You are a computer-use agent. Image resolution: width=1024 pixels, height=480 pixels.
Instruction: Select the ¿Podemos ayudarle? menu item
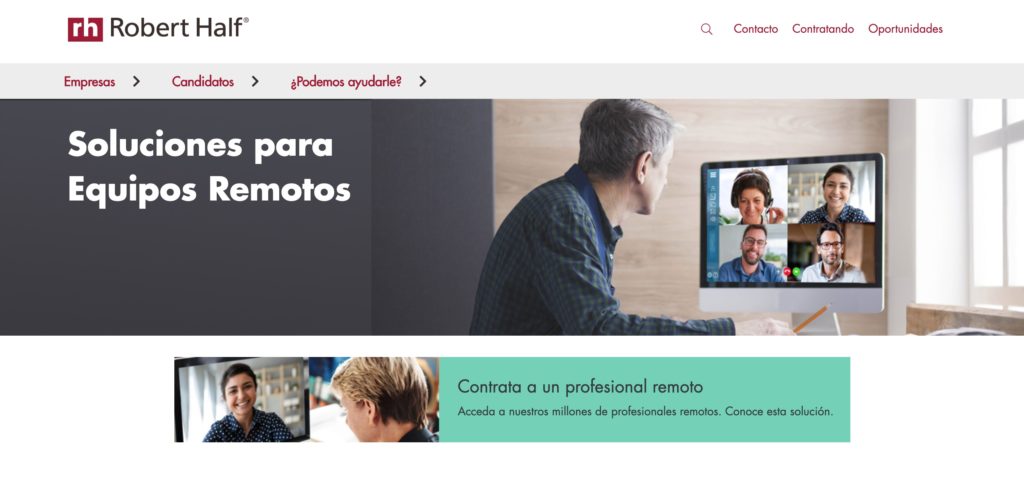(x=346, y=82)
